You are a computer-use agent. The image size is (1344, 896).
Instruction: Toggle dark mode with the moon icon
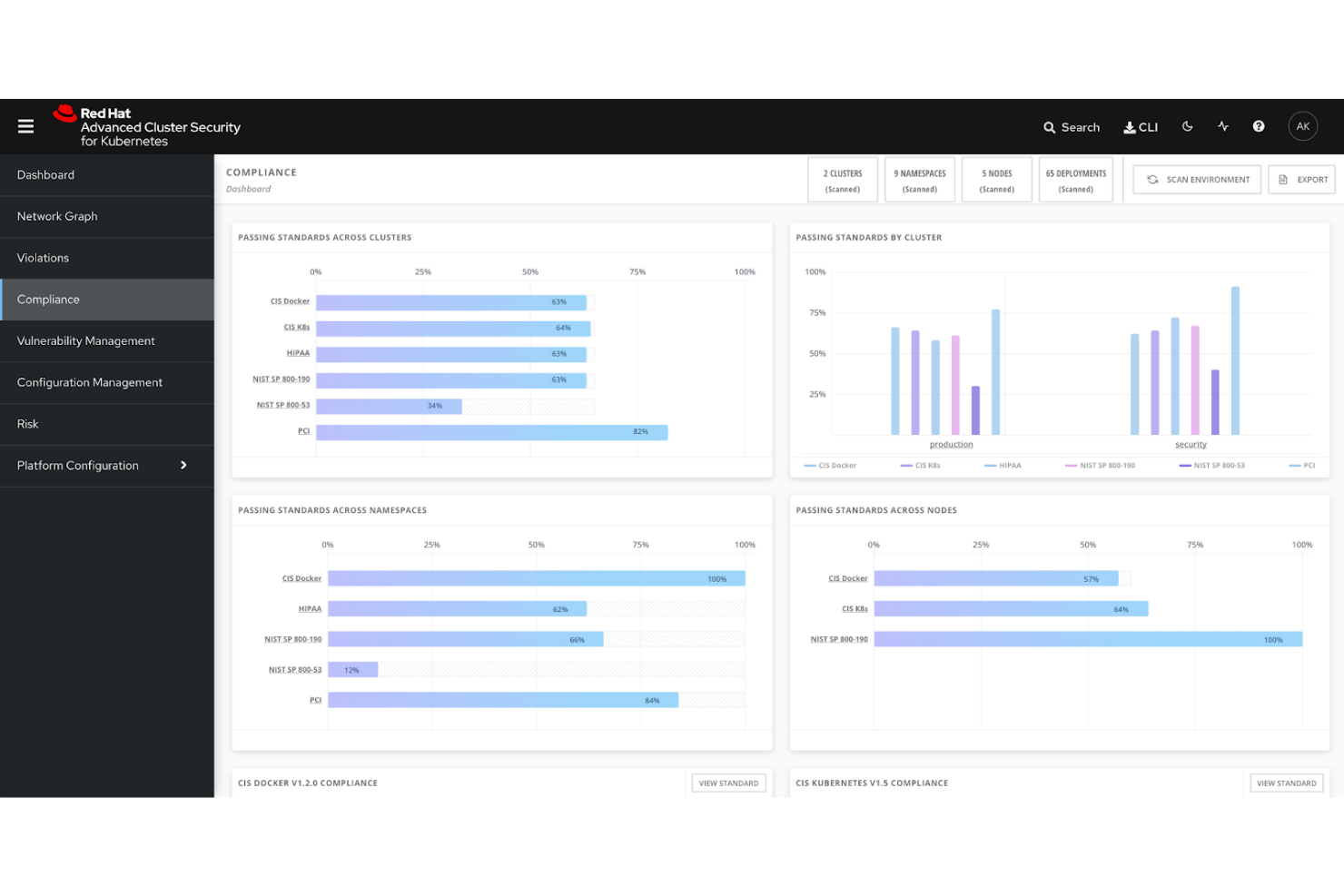(1187, 126)
